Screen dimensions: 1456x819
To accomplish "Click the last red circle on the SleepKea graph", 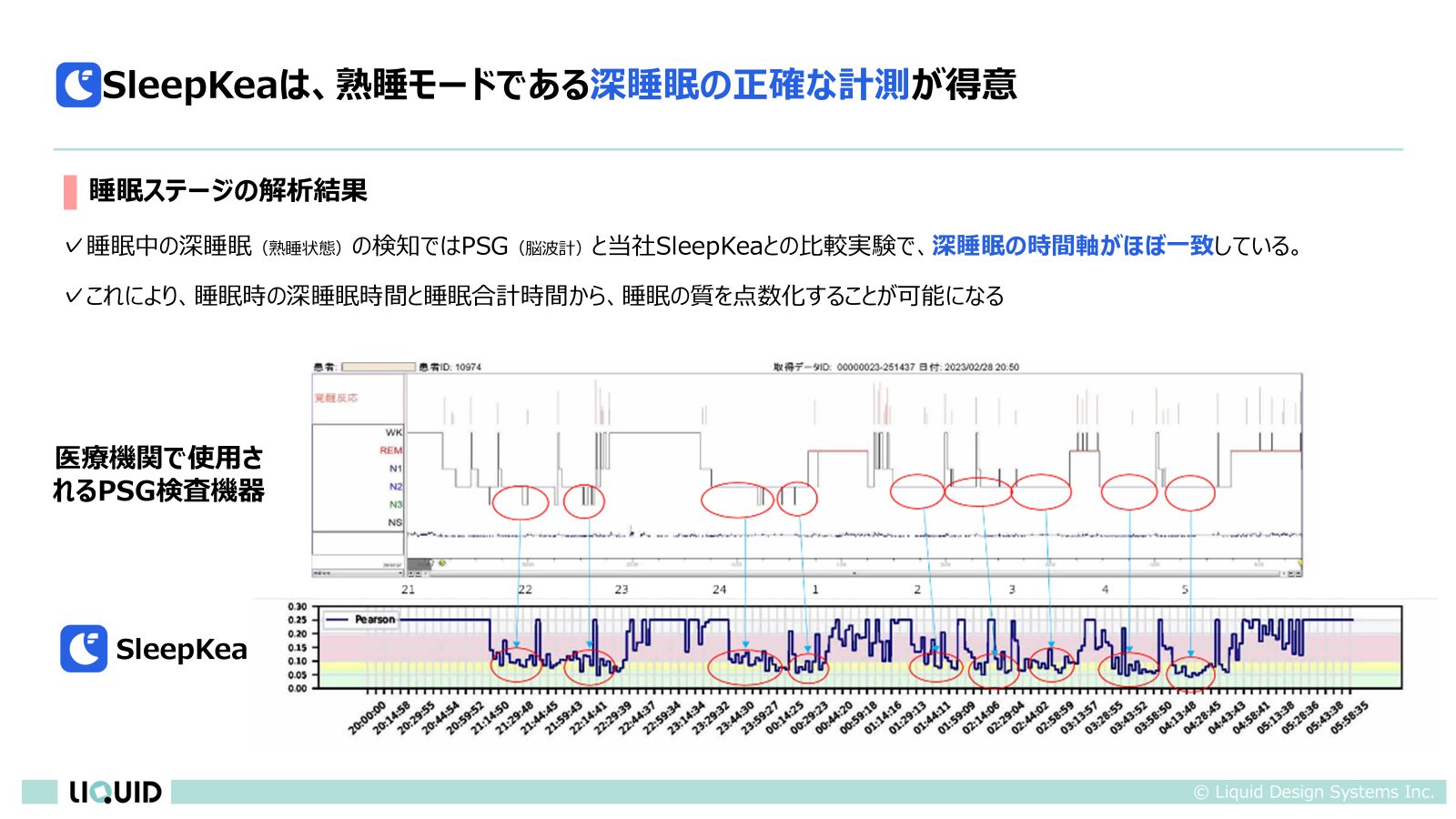I will [1190, 672].
